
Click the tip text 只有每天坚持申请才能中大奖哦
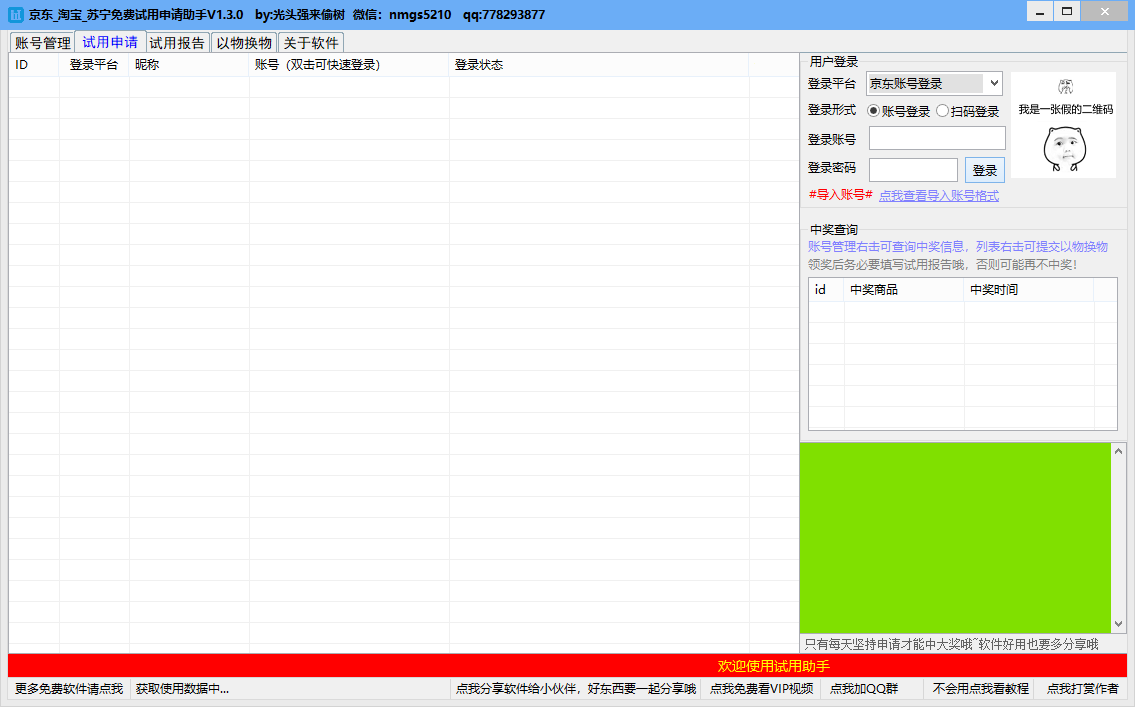tap(951, 644)
